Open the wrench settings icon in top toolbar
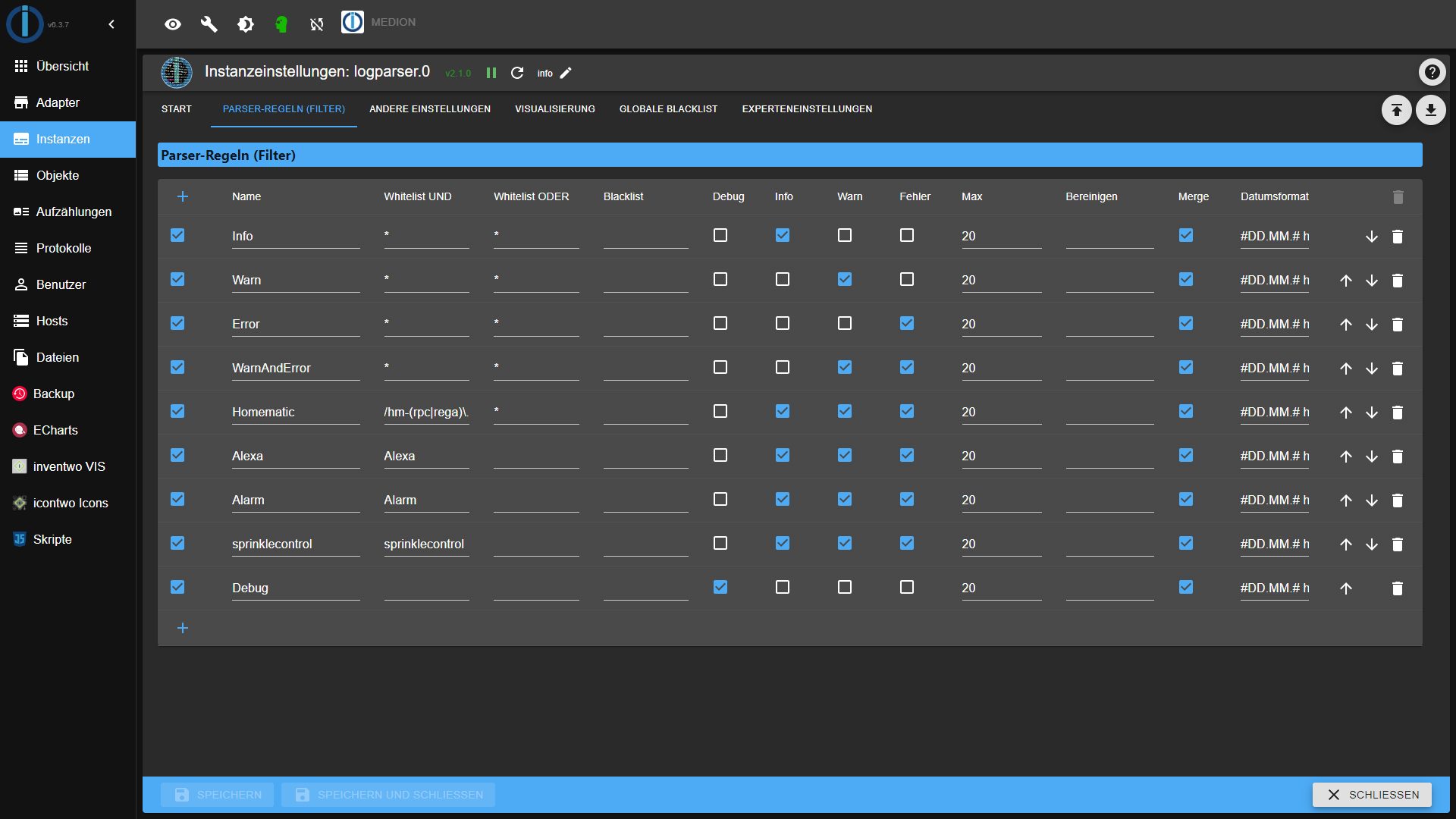This screenshot has height=819, width=1456. (x=209, y=24)
